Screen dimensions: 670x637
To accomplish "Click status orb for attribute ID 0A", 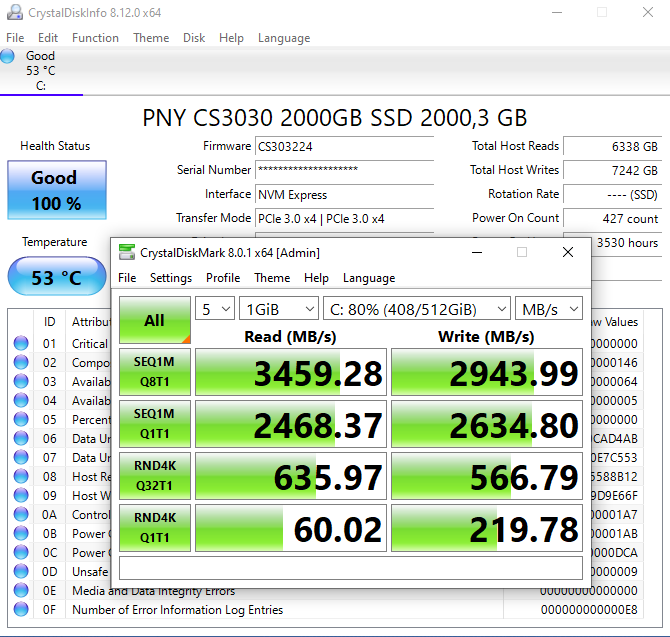I will coord(21,514).
